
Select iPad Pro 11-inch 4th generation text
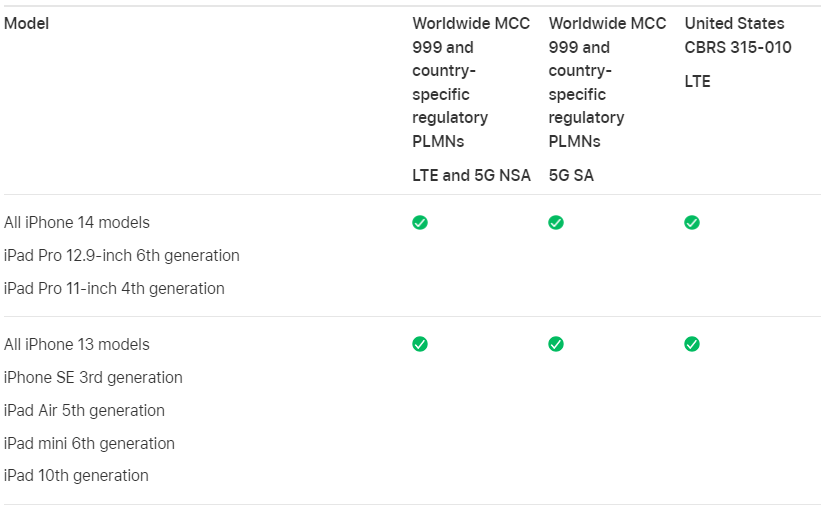tap(114, 288)
